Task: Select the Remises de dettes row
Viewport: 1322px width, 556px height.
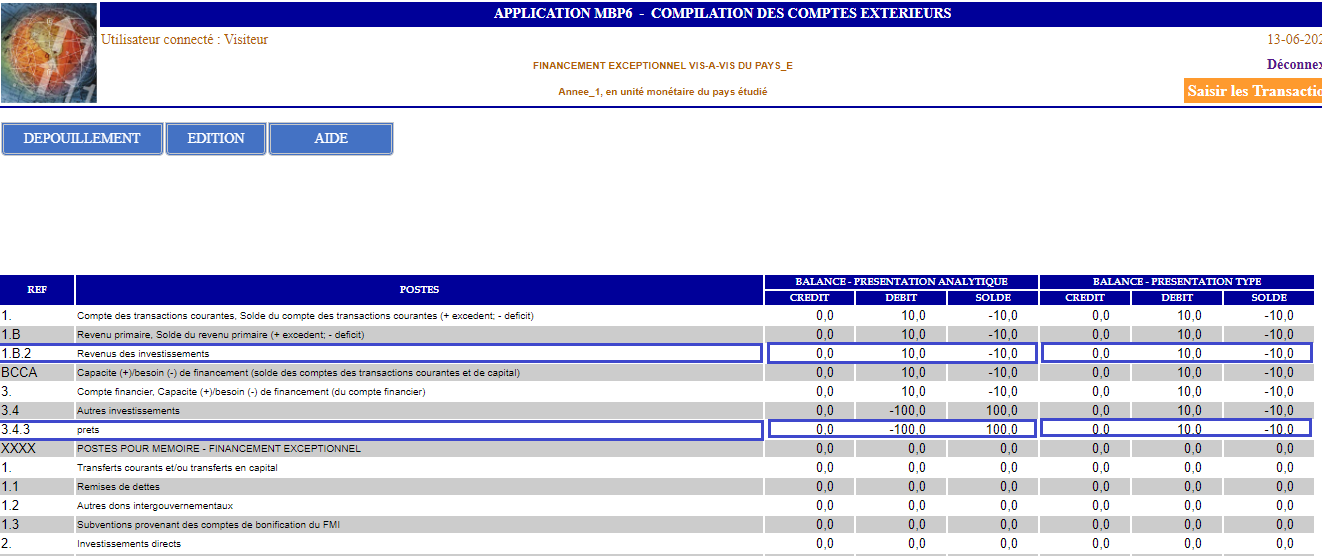Action: tap(119, 487)
